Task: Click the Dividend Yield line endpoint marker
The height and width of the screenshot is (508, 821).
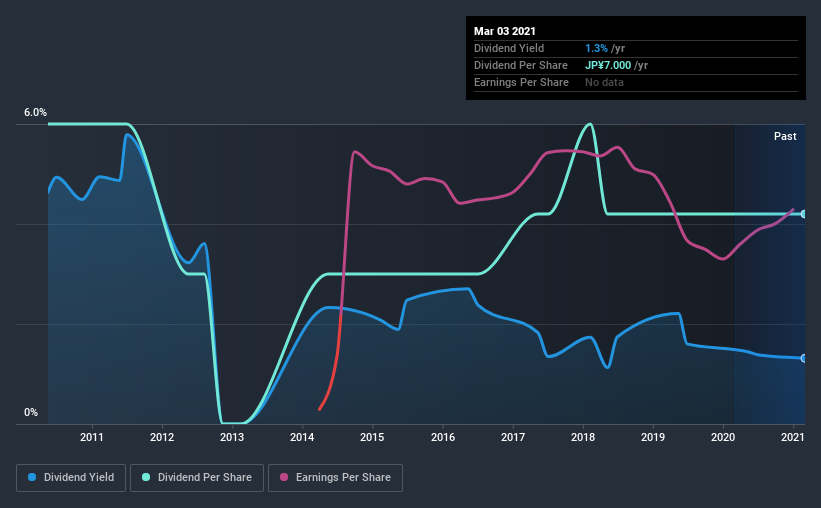Action: pos(803,358)
